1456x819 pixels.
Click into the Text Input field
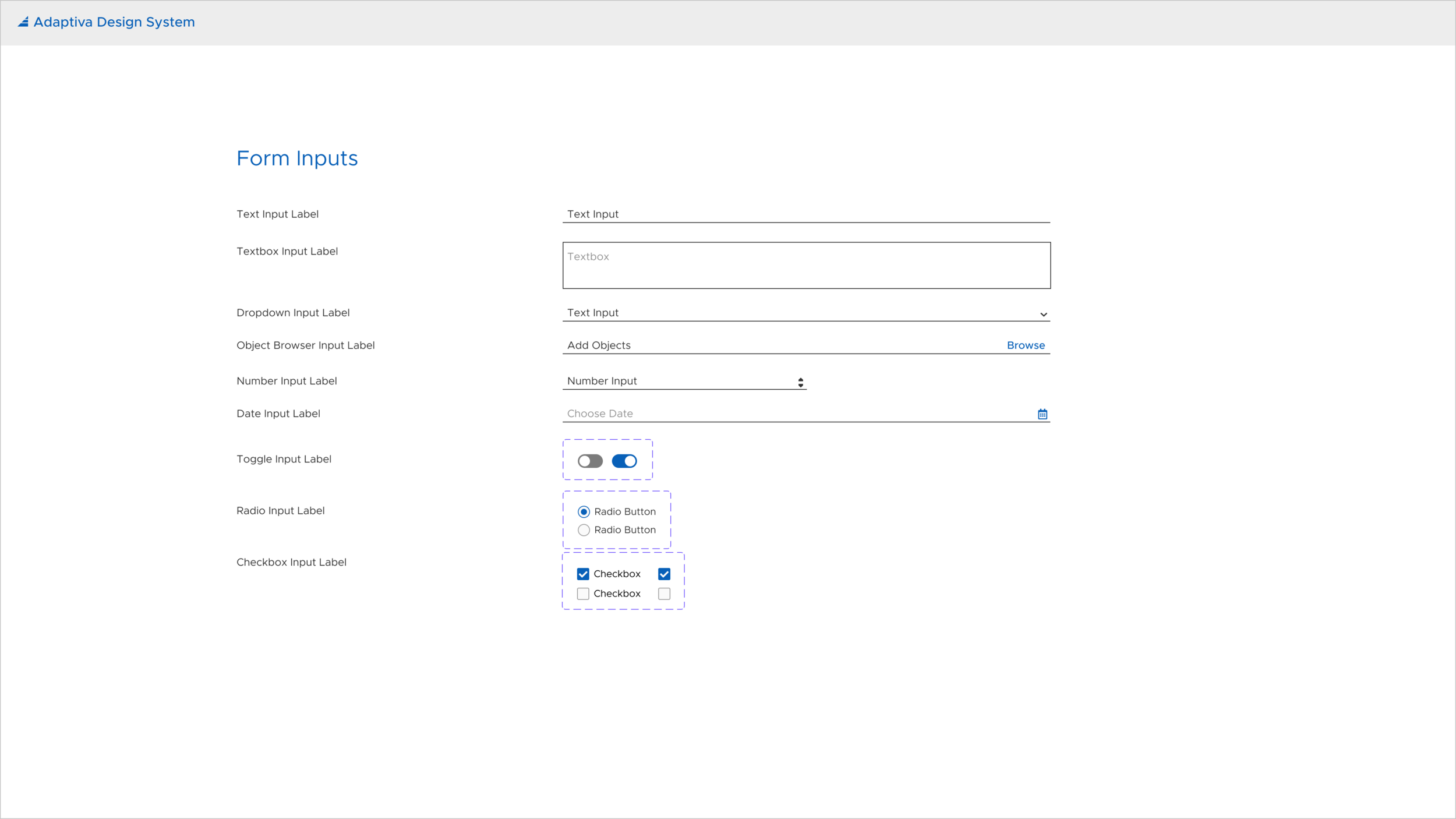699,214
